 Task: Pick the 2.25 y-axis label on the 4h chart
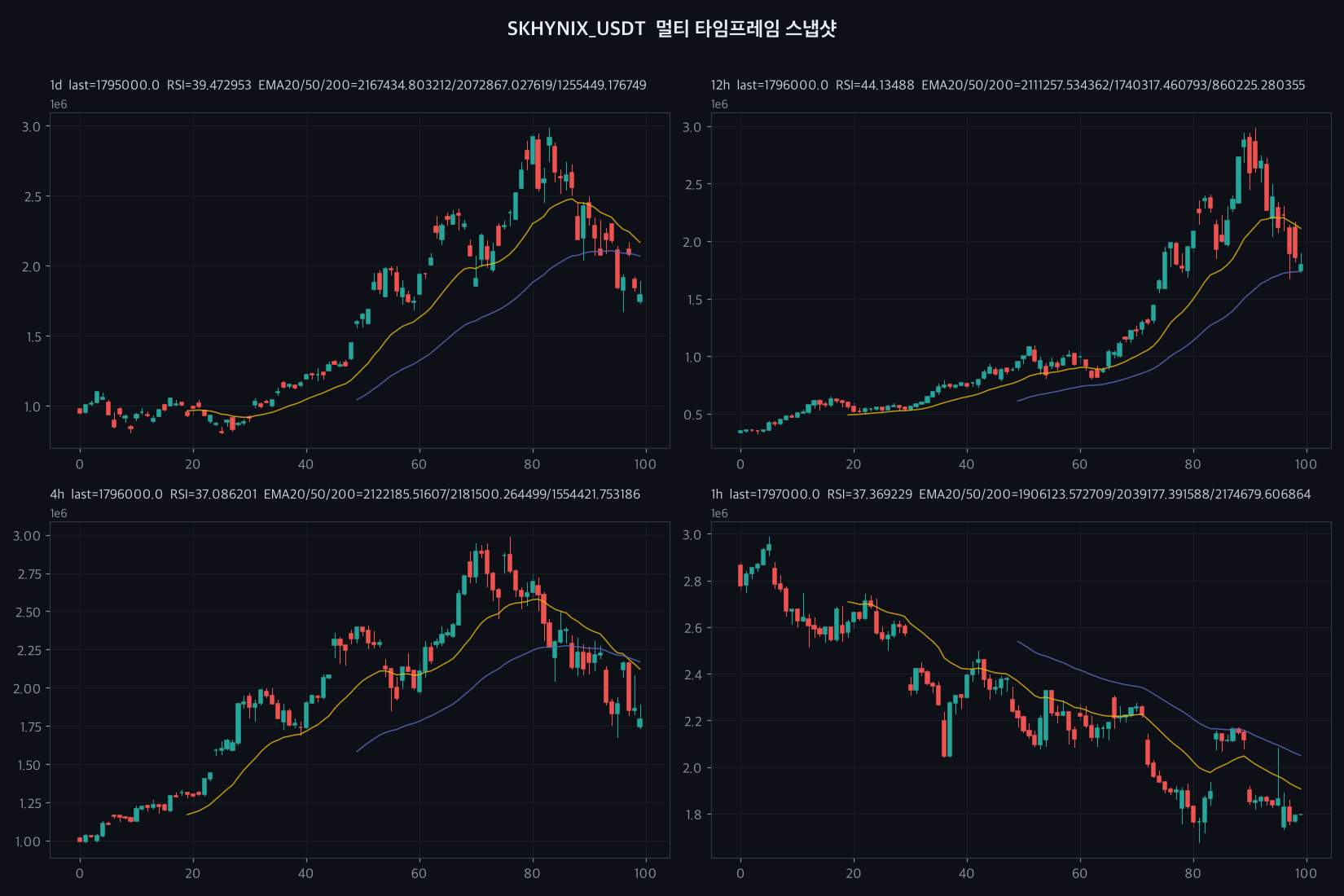pyautogui.click(x=27, y=651)
